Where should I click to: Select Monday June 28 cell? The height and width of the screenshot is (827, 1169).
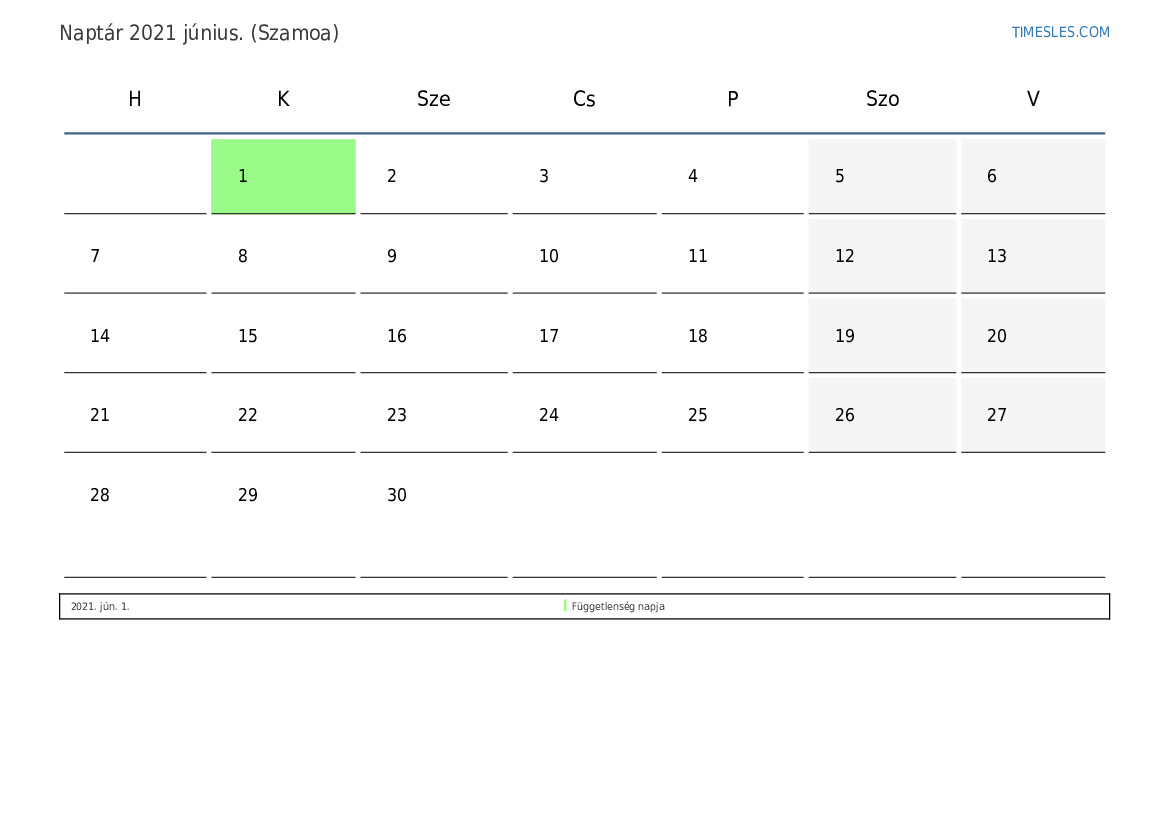[135, 495]
